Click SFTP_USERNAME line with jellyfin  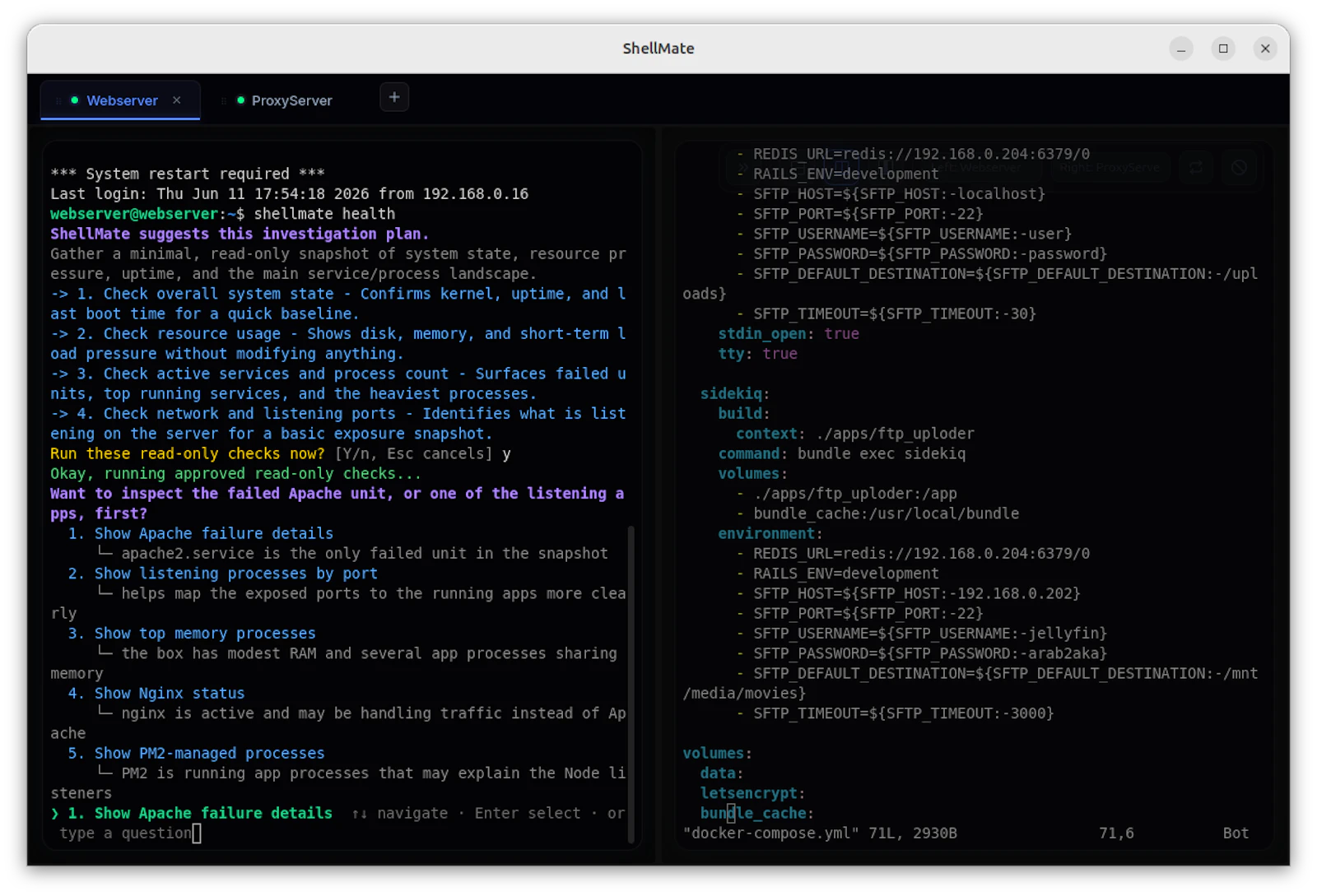click(930, 634)
